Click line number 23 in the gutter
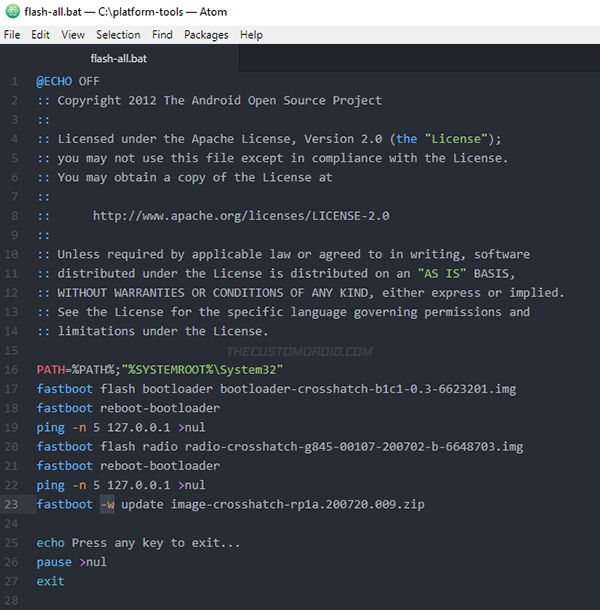This screenshot has width=600, height=610. tap(11, 504)
